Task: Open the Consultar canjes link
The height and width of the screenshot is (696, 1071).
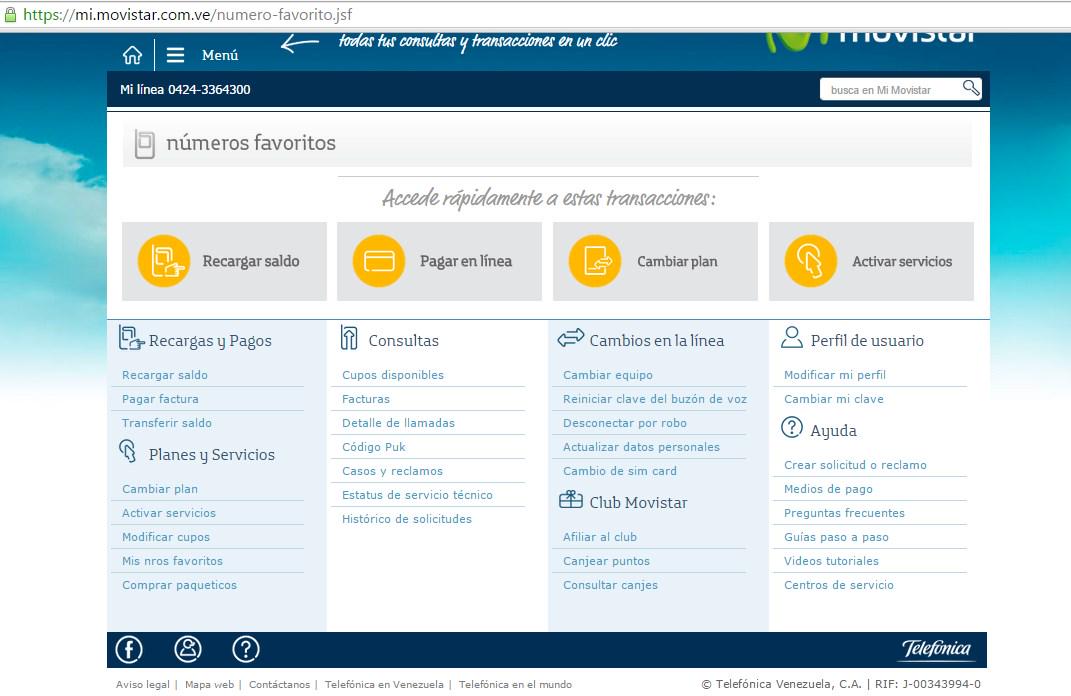Action: (611, 585)
